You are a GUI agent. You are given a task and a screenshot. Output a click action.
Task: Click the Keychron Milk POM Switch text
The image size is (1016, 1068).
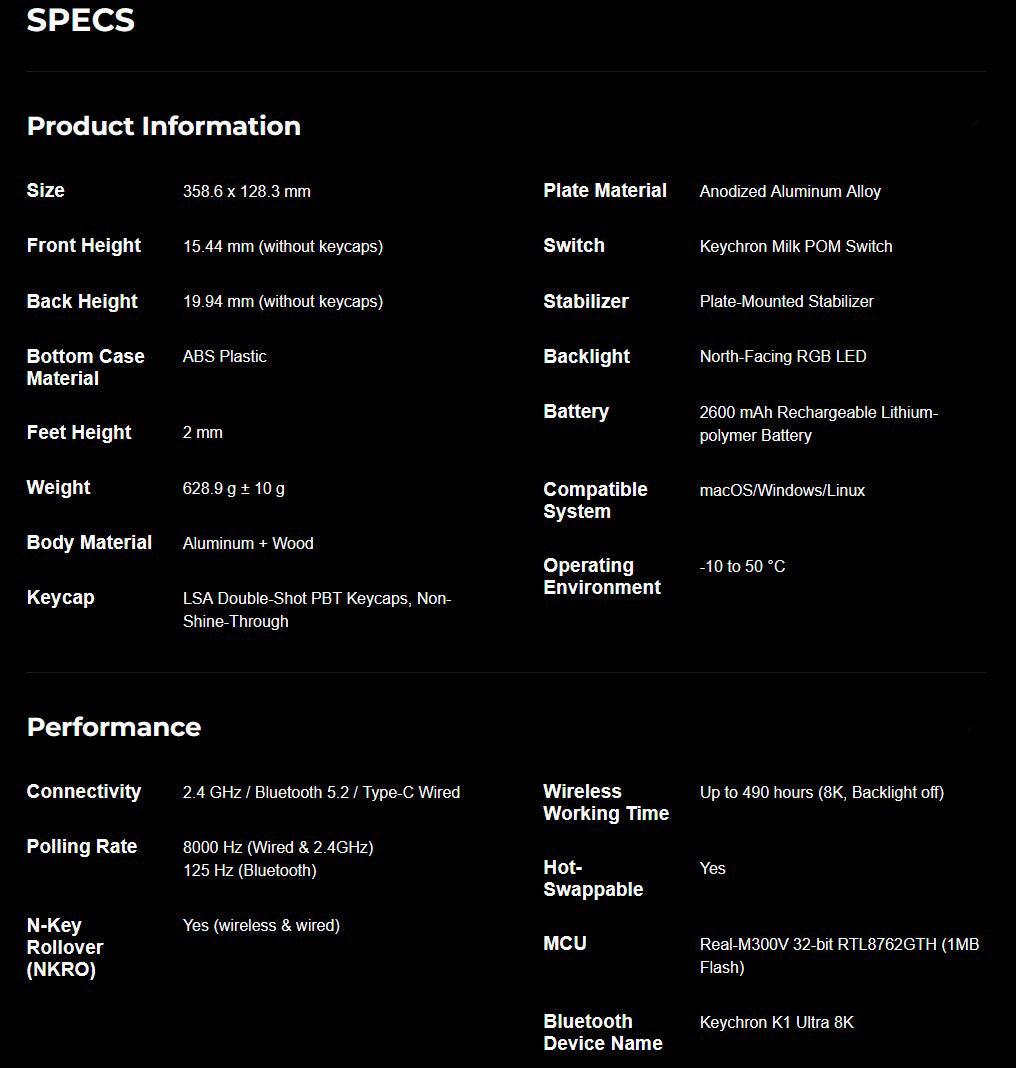[795, 246]
